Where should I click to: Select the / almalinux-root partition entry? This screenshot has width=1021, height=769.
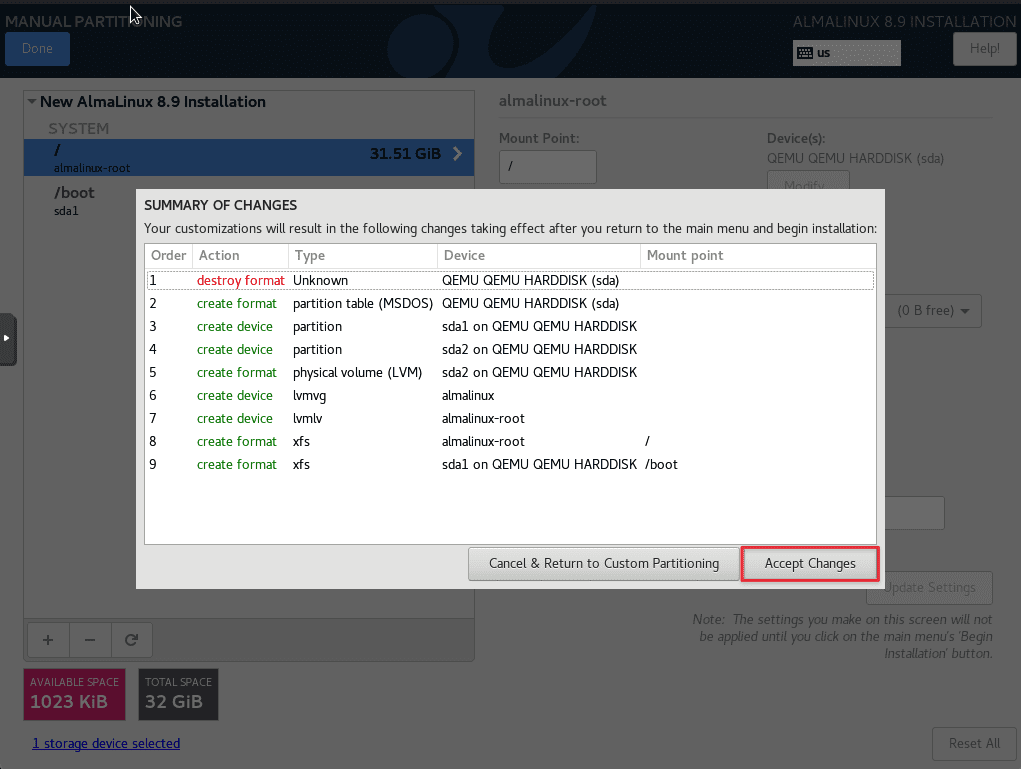pyautogui.click(x=249, y=158)
